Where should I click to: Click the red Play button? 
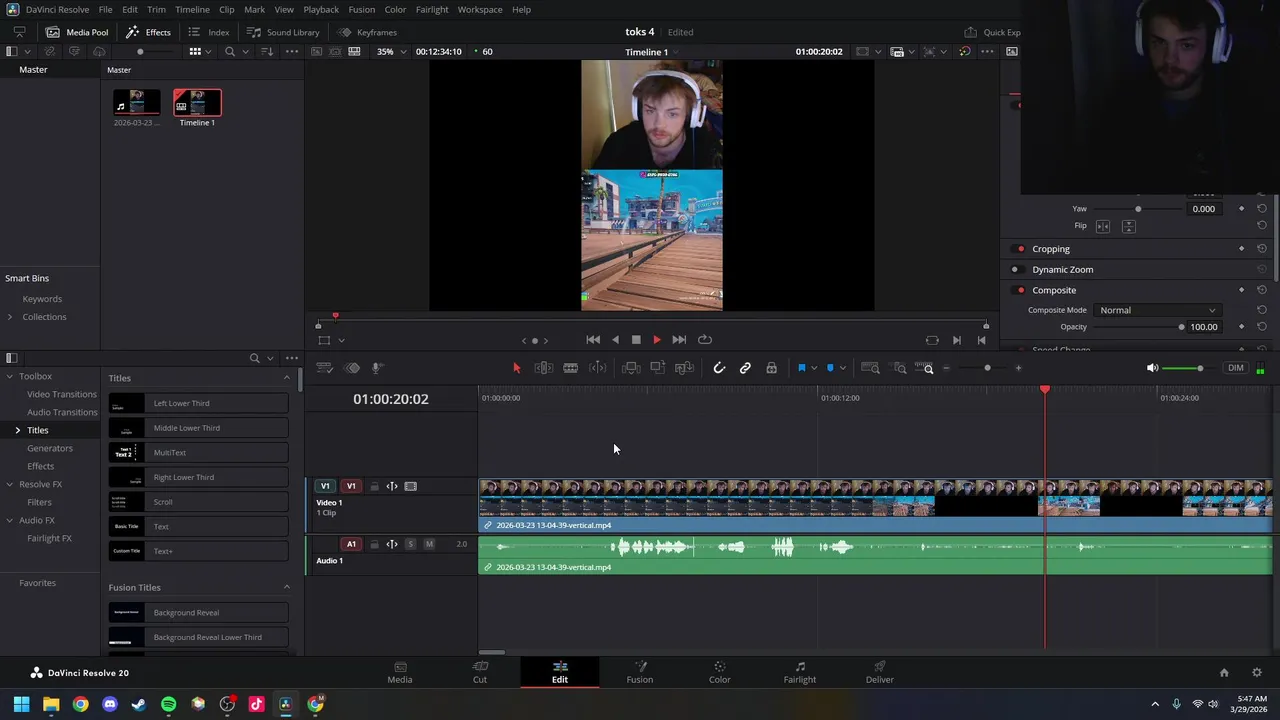[x=657, y=340]
